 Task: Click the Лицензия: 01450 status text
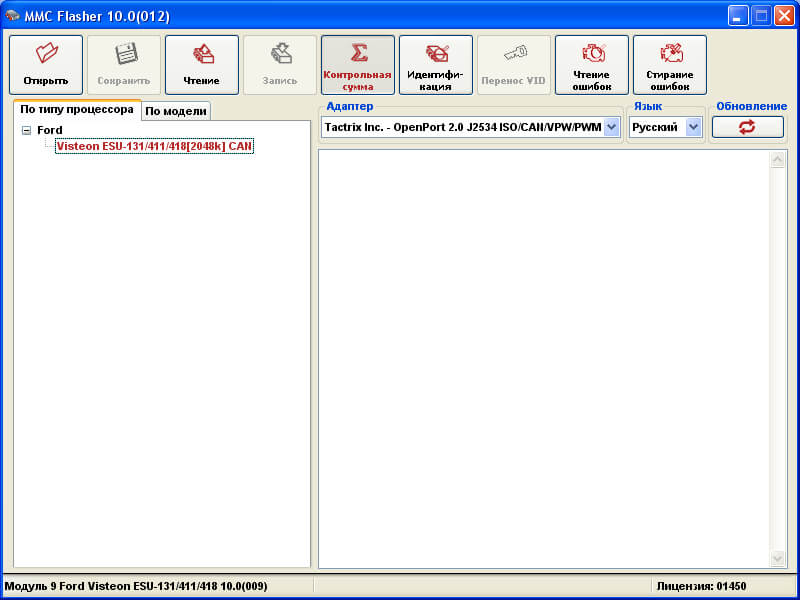tap(701, 586)
